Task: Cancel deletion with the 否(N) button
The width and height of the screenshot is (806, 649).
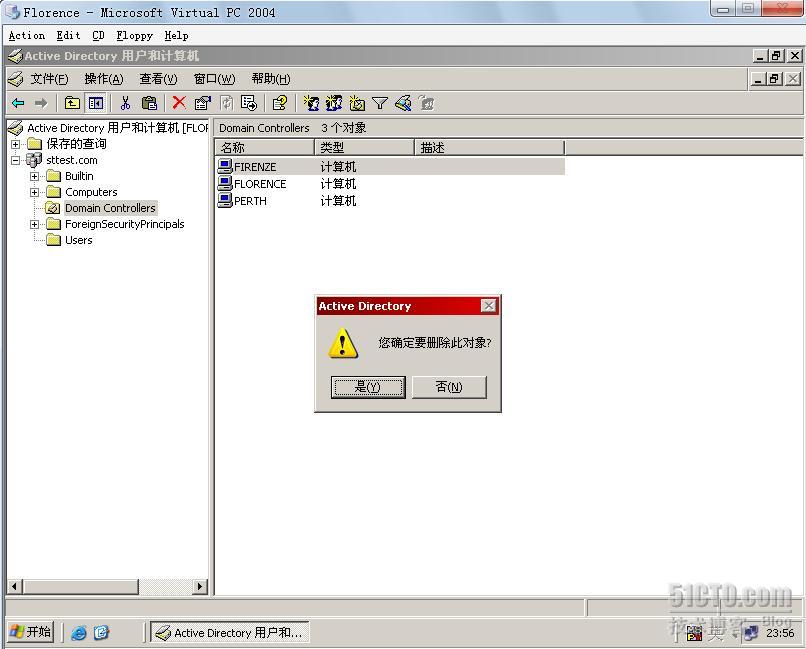Action: pyautogui.click(x=449, y=387)
